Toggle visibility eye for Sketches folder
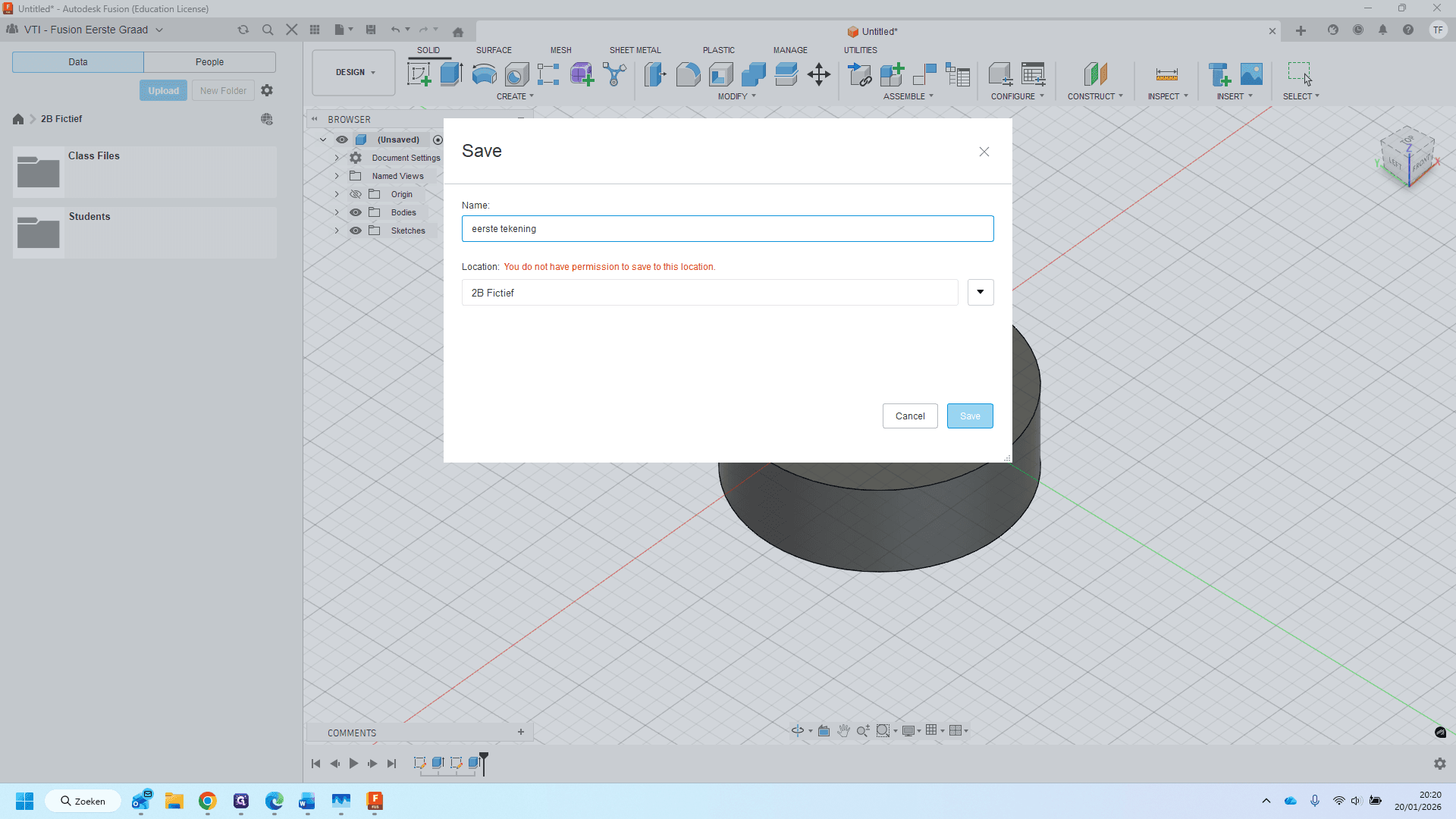 pos(355,231)
